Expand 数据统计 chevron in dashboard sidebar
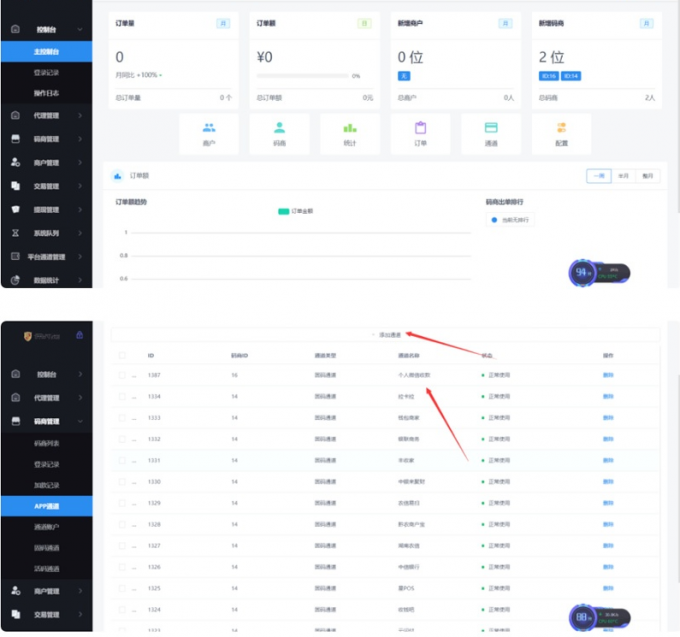Viewport: 680px width, 637px height. point(80,280)
